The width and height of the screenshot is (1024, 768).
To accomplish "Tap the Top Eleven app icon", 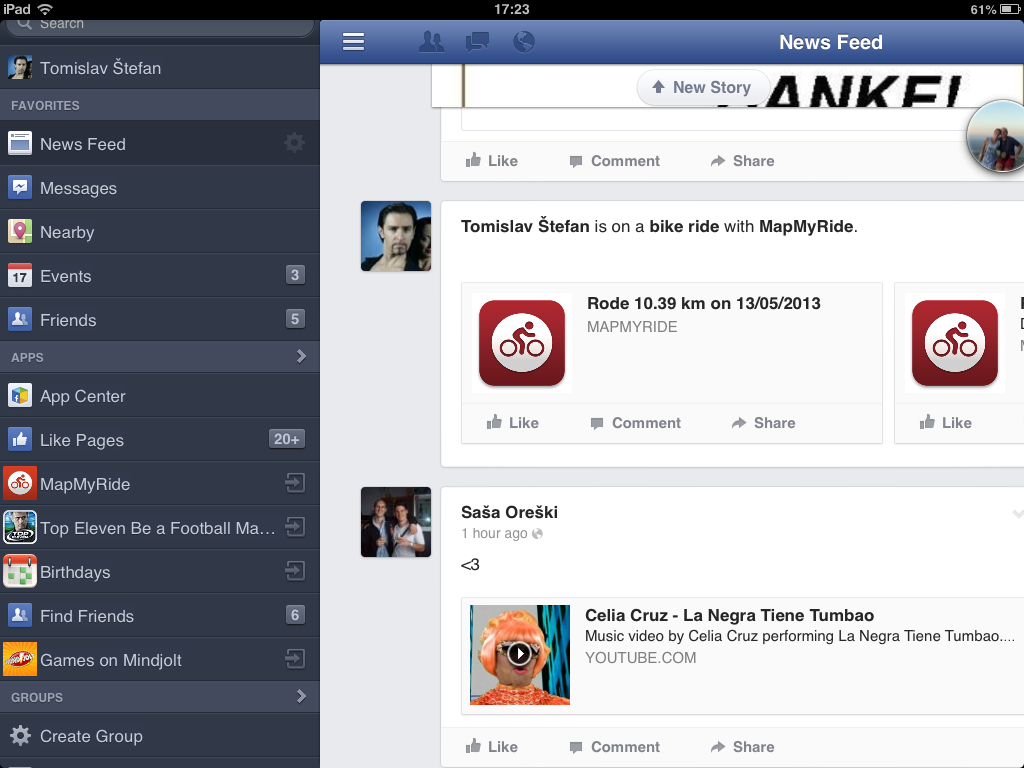I will [x=20, y=527].
